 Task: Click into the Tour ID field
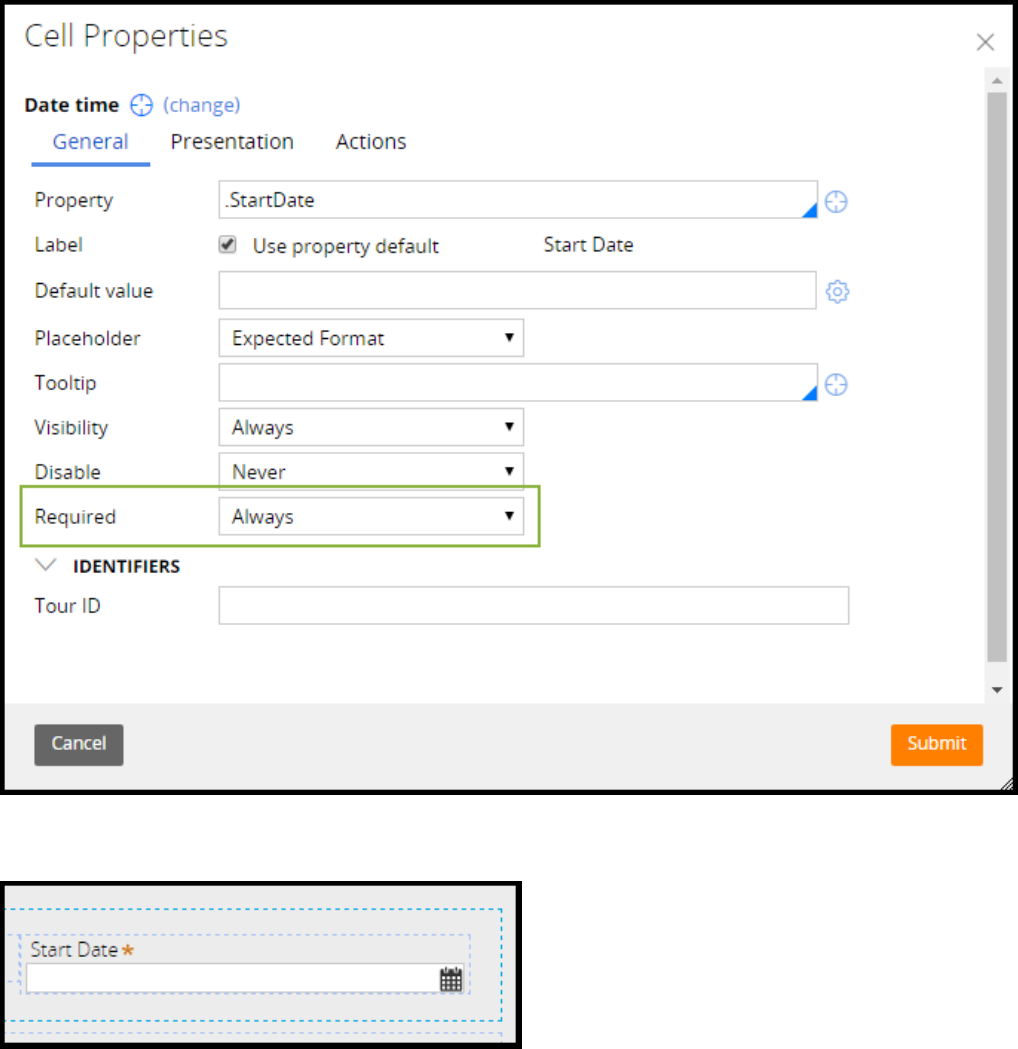pyautogui.click(x=533, y=606)
